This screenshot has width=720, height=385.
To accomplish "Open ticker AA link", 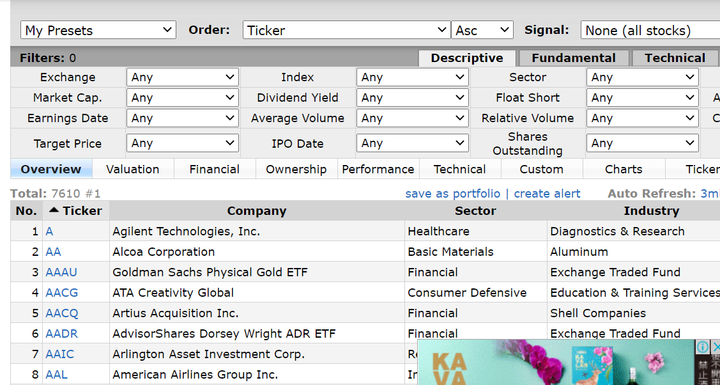I will [53, 252].
